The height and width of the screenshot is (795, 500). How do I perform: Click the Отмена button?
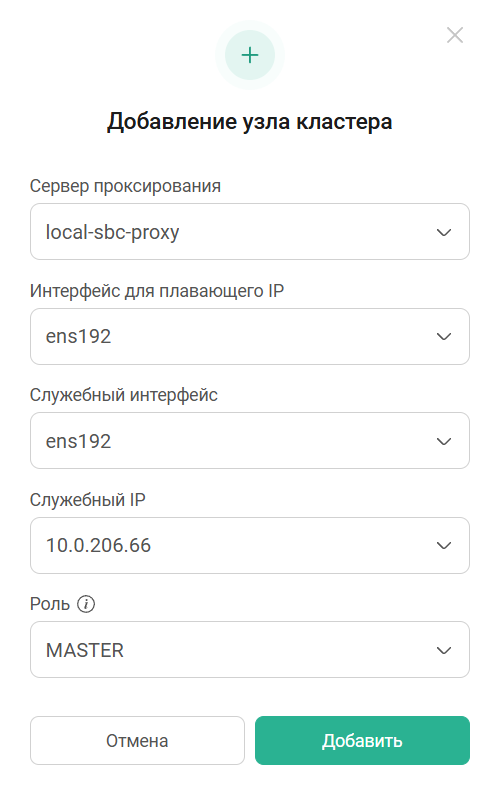pyautogui.click(x=137, y=740)
